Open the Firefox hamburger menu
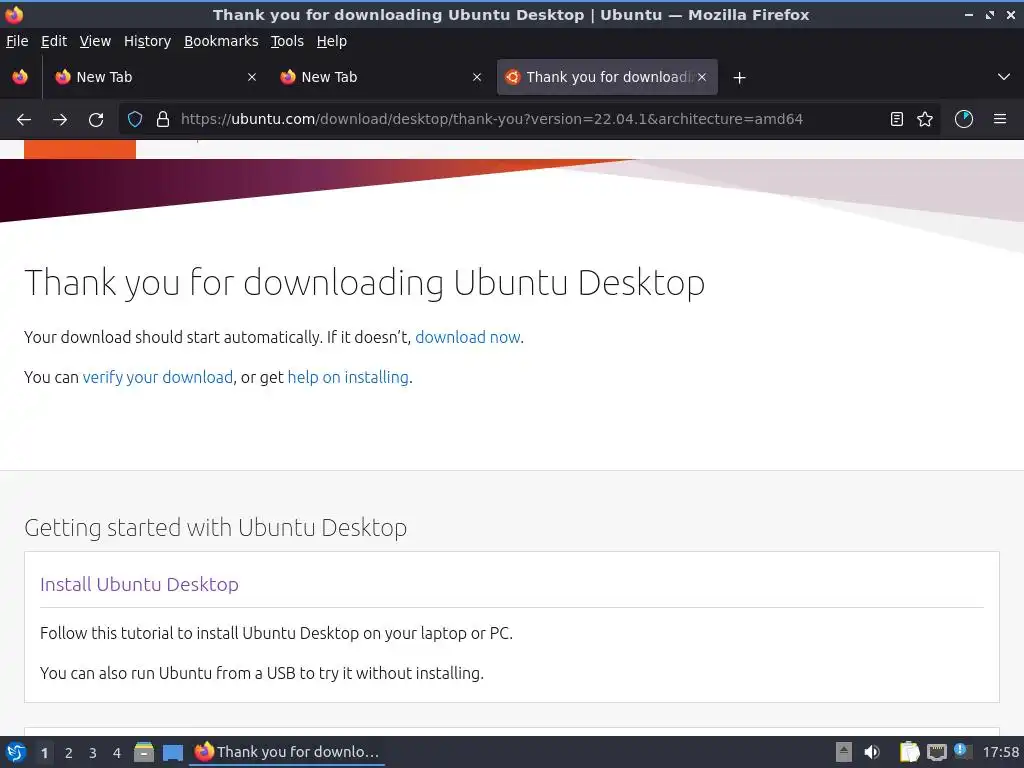 pos(1000,119)
